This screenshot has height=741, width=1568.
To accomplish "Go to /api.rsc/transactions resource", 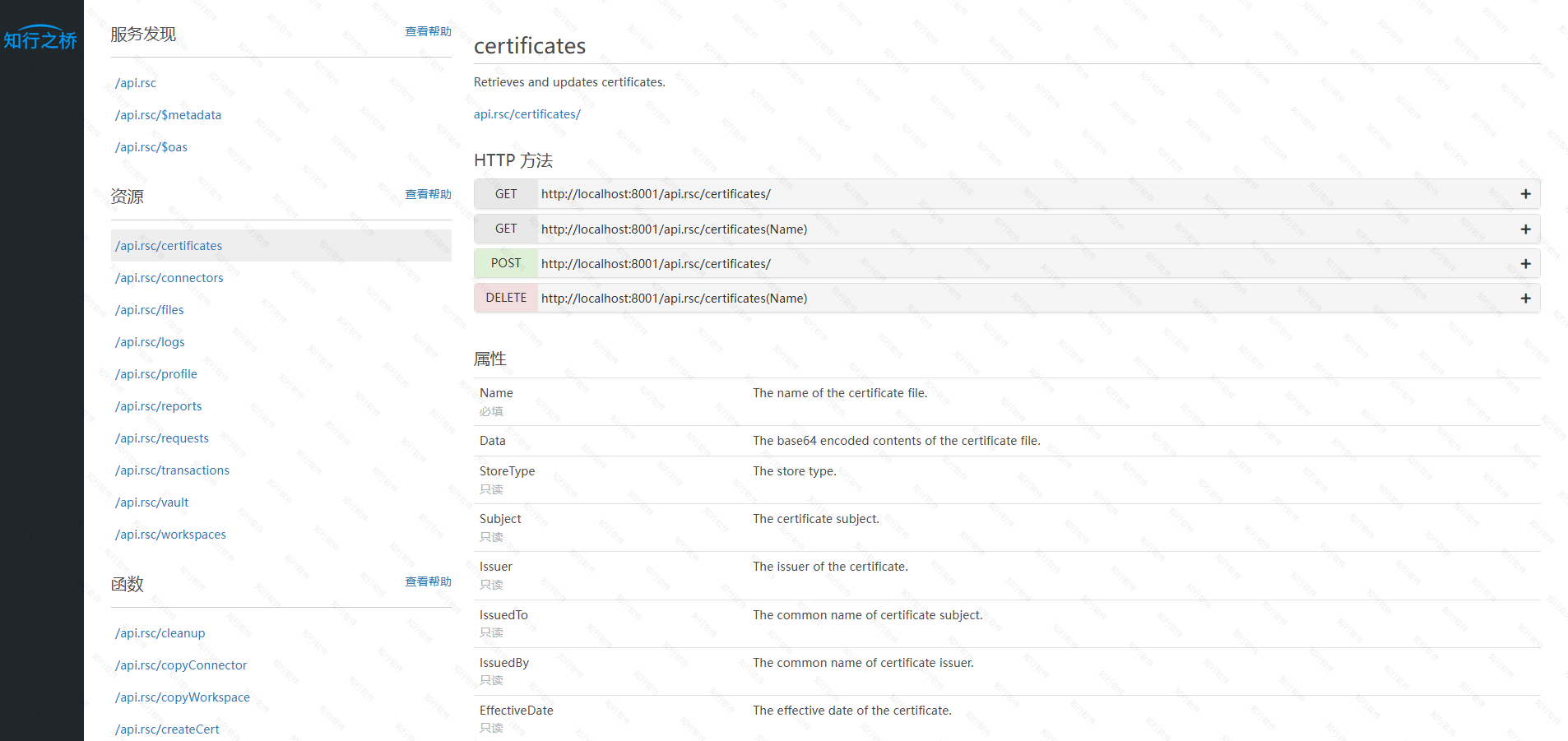I will tap(172, 470).
